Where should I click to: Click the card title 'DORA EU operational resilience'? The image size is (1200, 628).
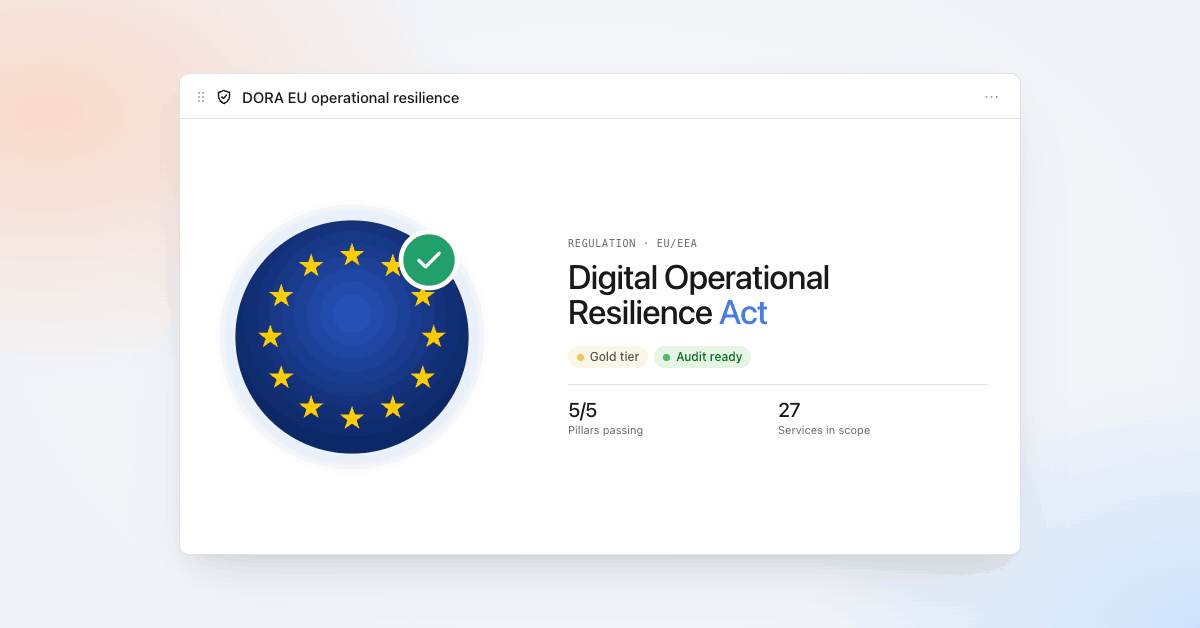click(x=351, y=98)
